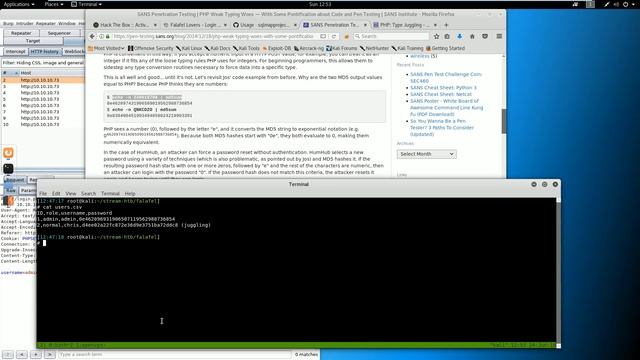Toggle reader view icon in the URL bar

[x=323, y=36]
